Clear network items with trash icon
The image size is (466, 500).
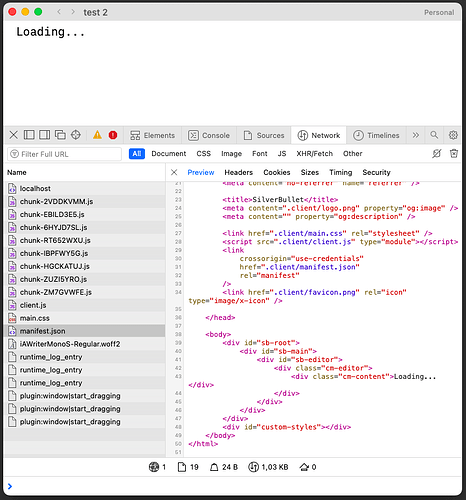(454, 154)
